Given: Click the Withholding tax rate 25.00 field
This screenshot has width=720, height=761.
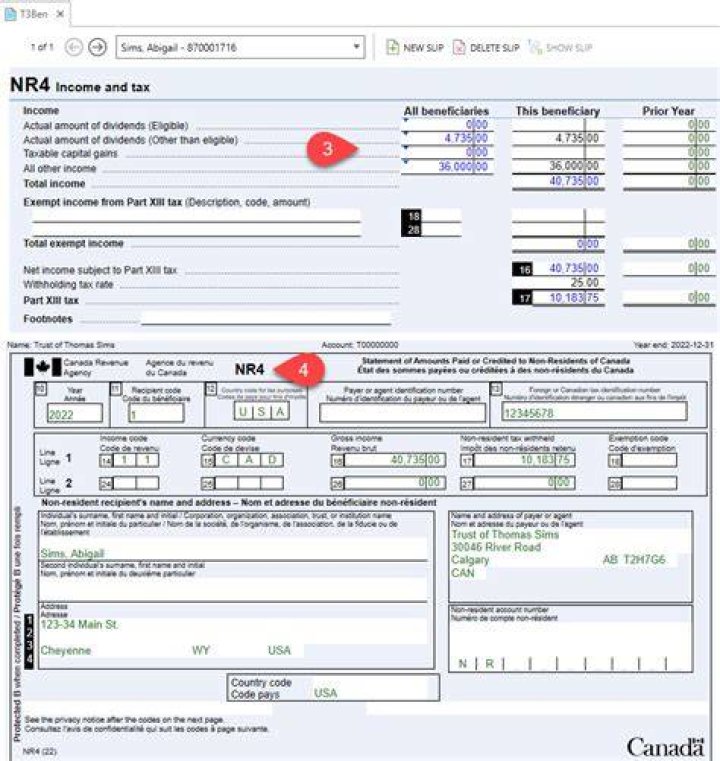Looking at the screenshot, I should [x=558, y=282].
